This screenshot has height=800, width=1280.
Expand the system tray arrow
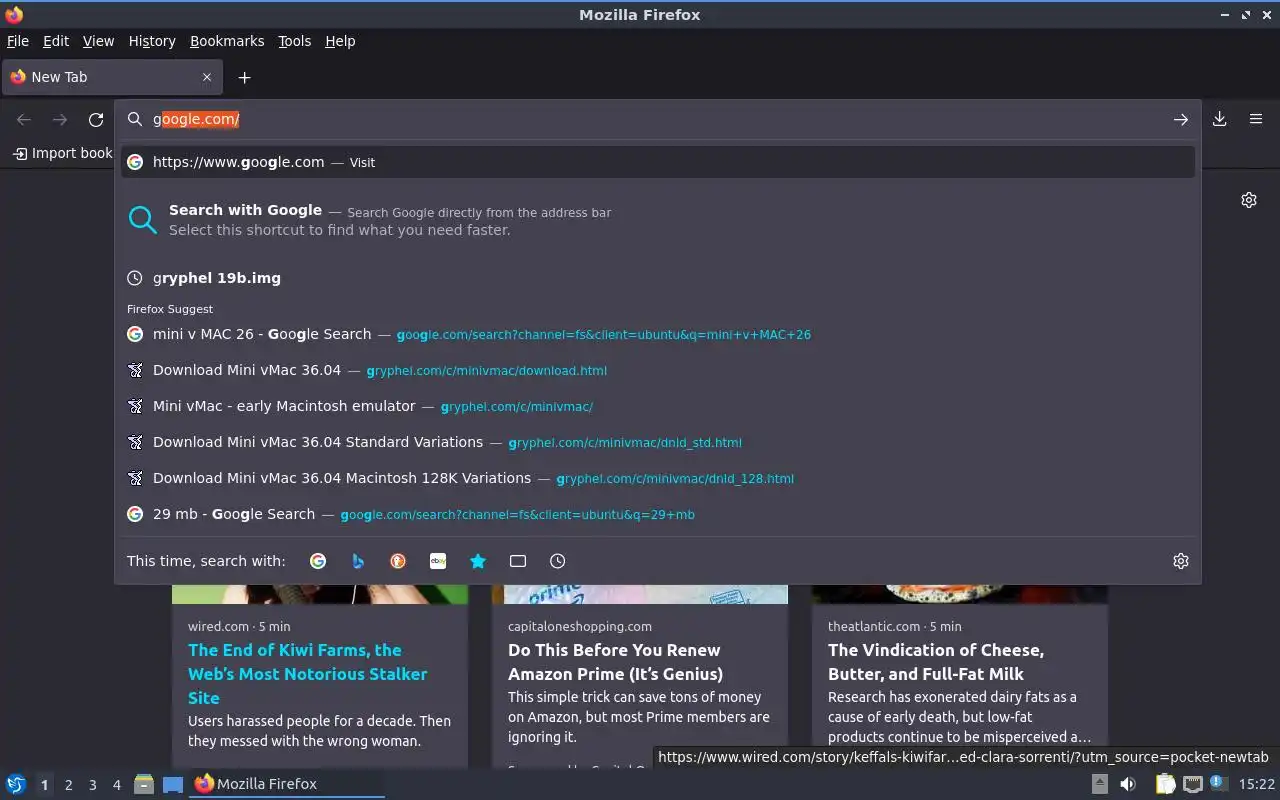click(x=1100, y=784)
